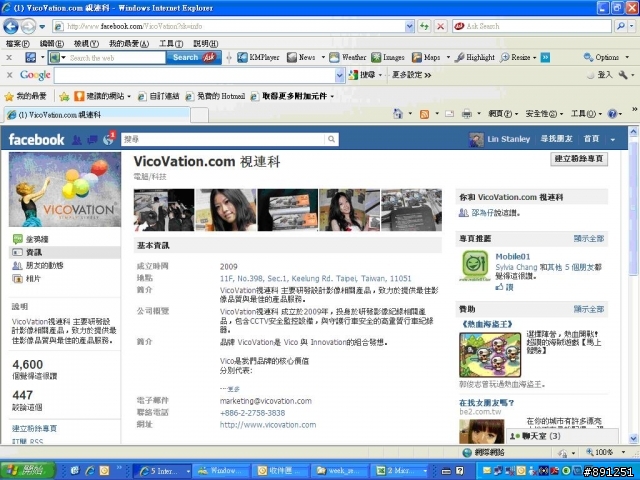The height and width of the screenshot is (480, 640).
Task: Open KMPlayer from Ask toolbar
Action: click(259, 58)
